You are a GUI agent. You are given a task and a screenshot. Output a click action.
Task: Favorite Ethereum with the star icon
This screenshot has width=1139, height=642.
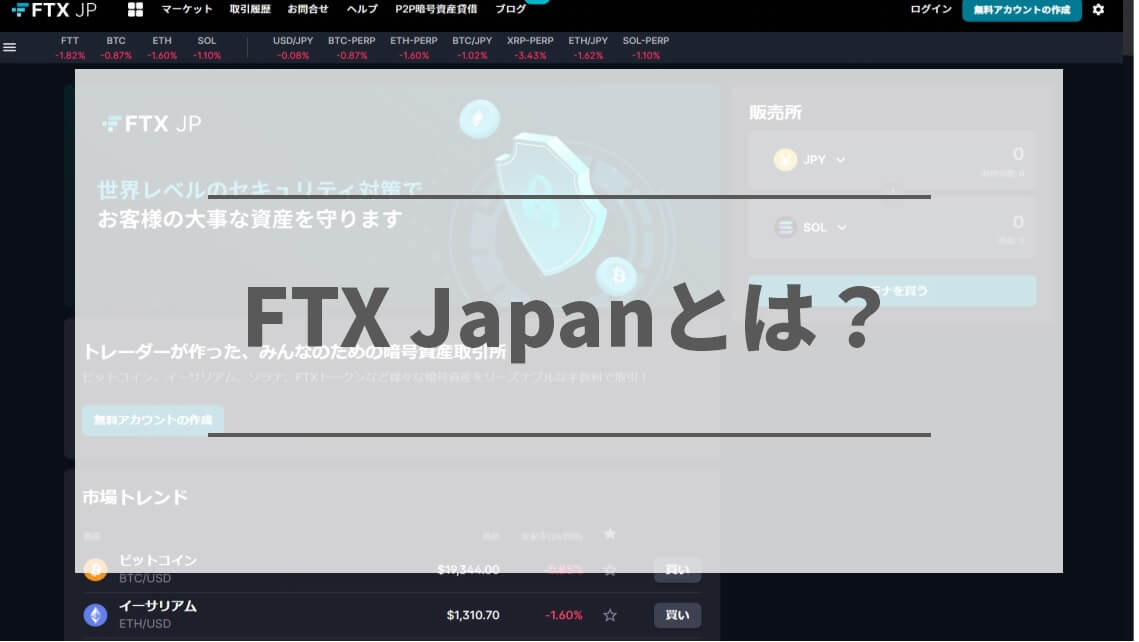[610, 615]
